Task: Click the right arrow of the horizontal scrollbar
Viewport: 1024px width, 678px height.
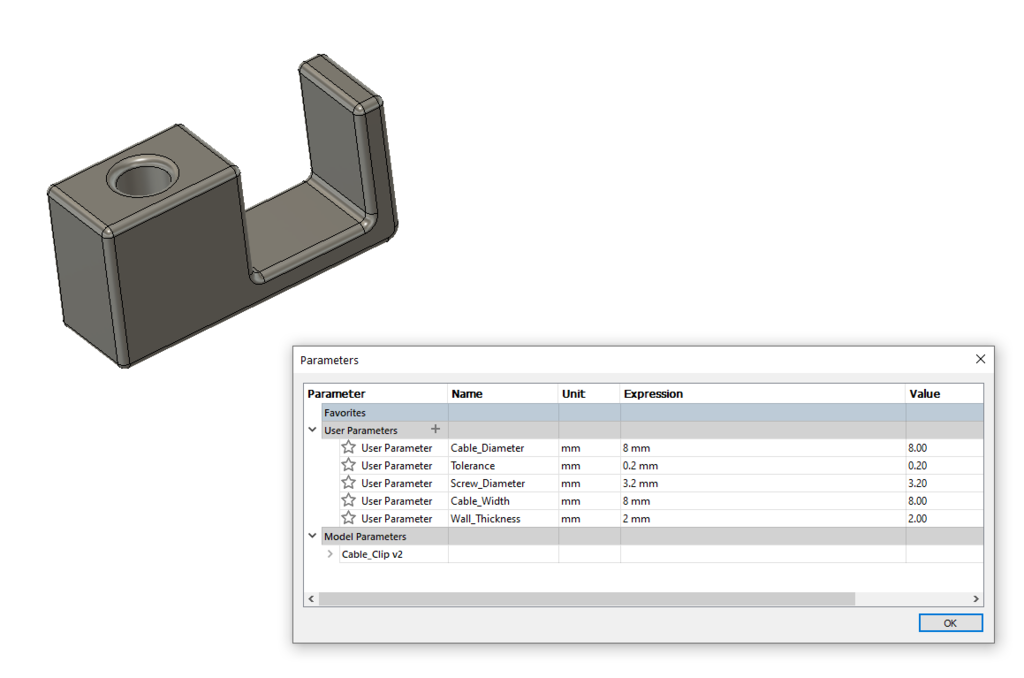Action: 975,598
